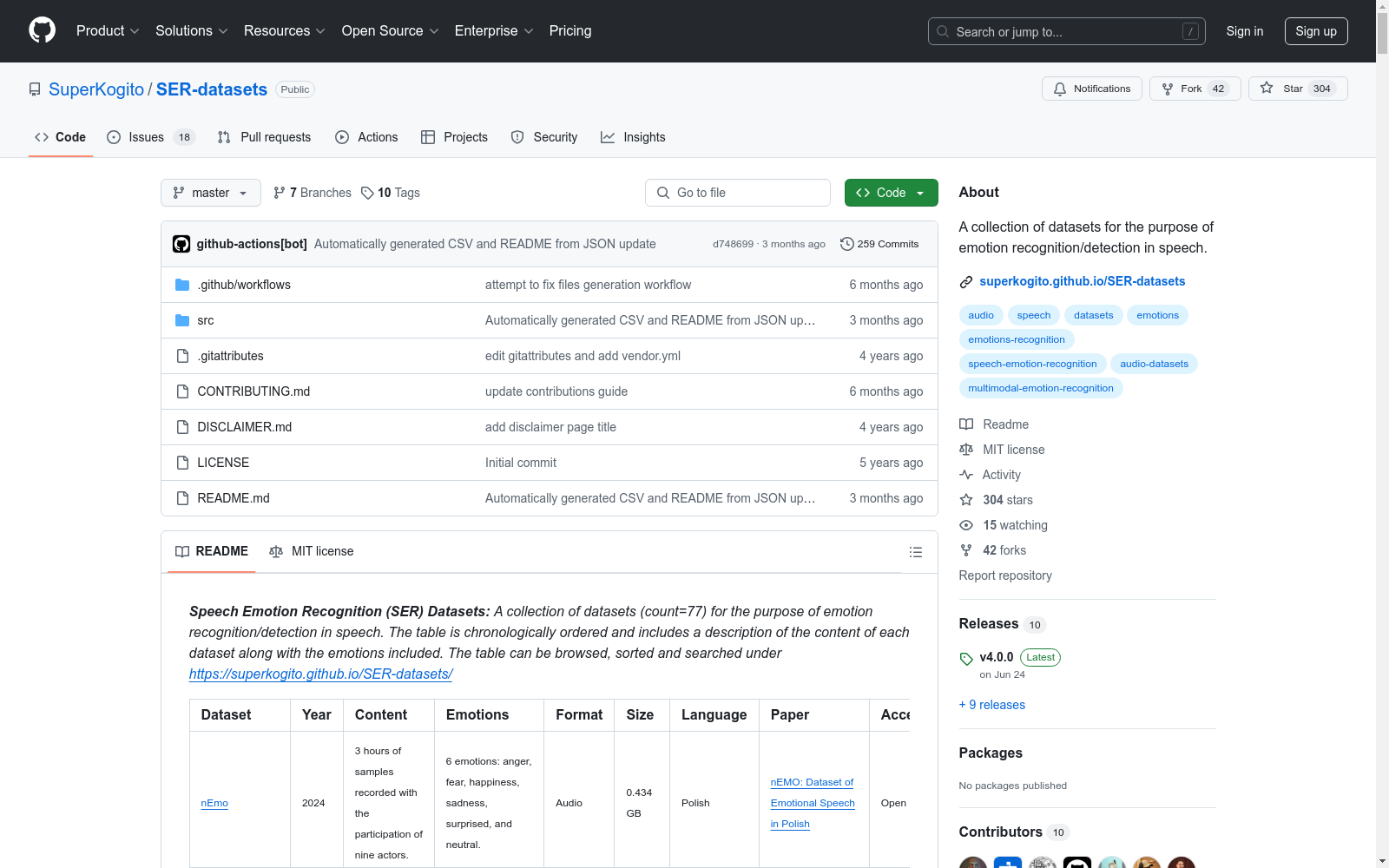Click the DISCLAIMER.md file icon
This screenshot has width=1389, height=868.
[x=182, y=427]
